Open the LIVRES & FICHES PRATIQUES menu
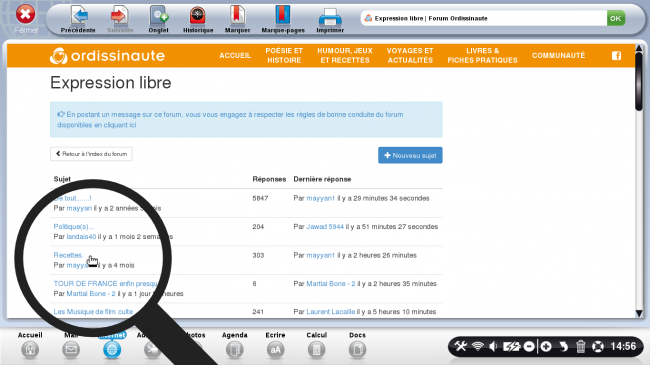This screenshot has height=365, width=650. pos(483,56)
